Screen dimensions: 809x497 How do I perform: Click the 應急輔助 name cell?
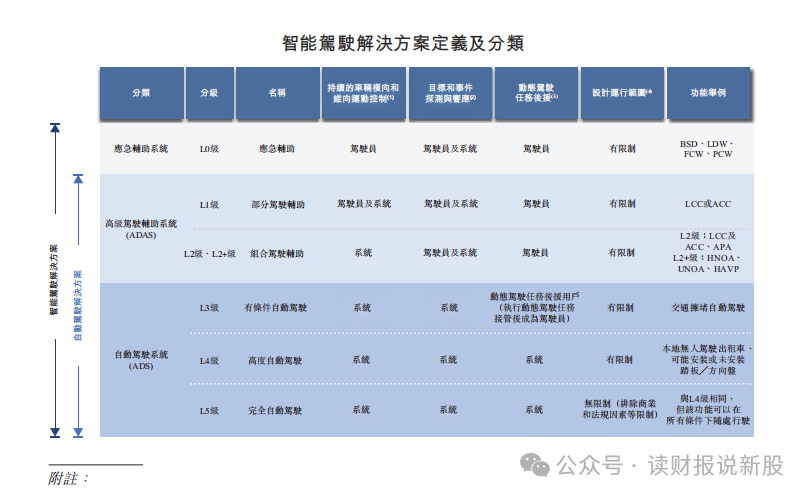277,149
